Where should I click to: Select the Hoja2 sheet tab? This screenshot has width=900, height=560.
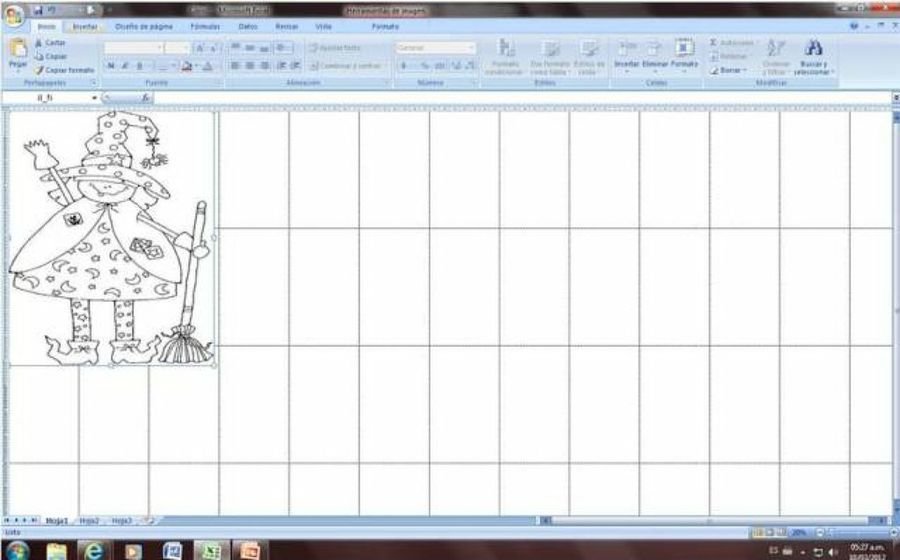(89, 521)
